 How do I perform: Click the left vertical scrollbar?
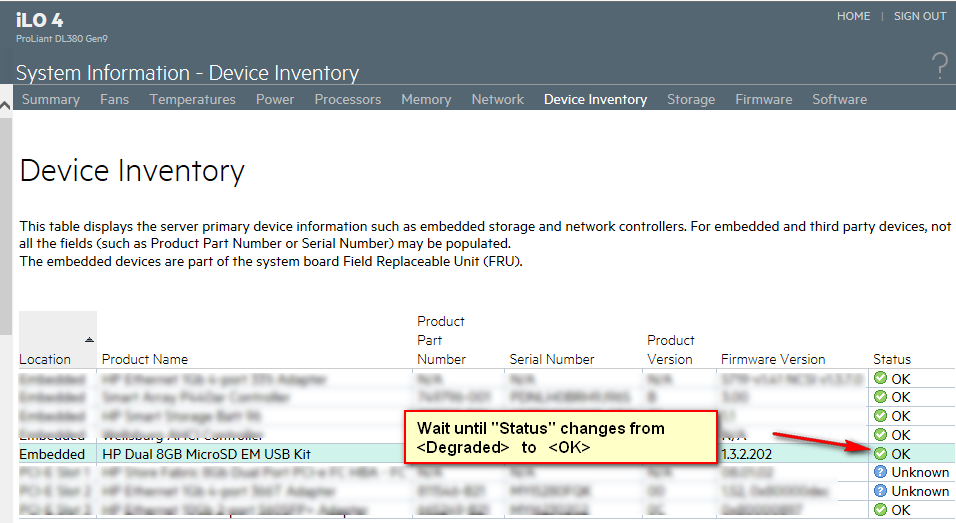[5, 226]
